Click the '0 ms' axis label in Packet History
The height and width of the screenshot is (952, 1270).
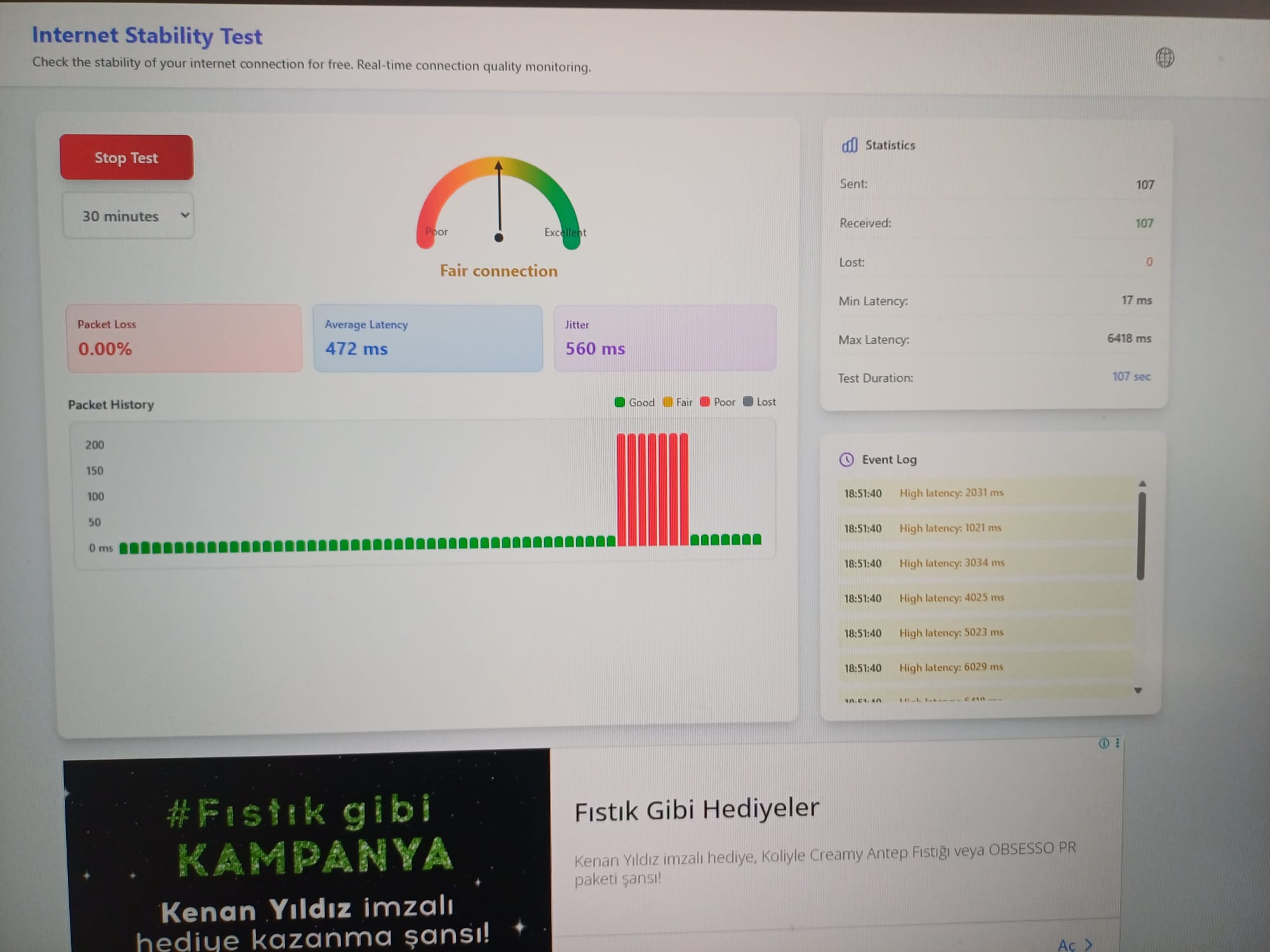click(101, 548)
